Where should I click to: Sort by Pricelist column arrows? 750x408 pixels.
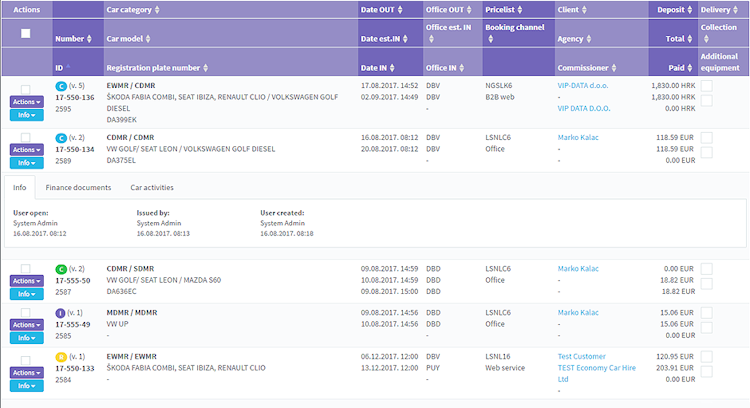point(520,10)
